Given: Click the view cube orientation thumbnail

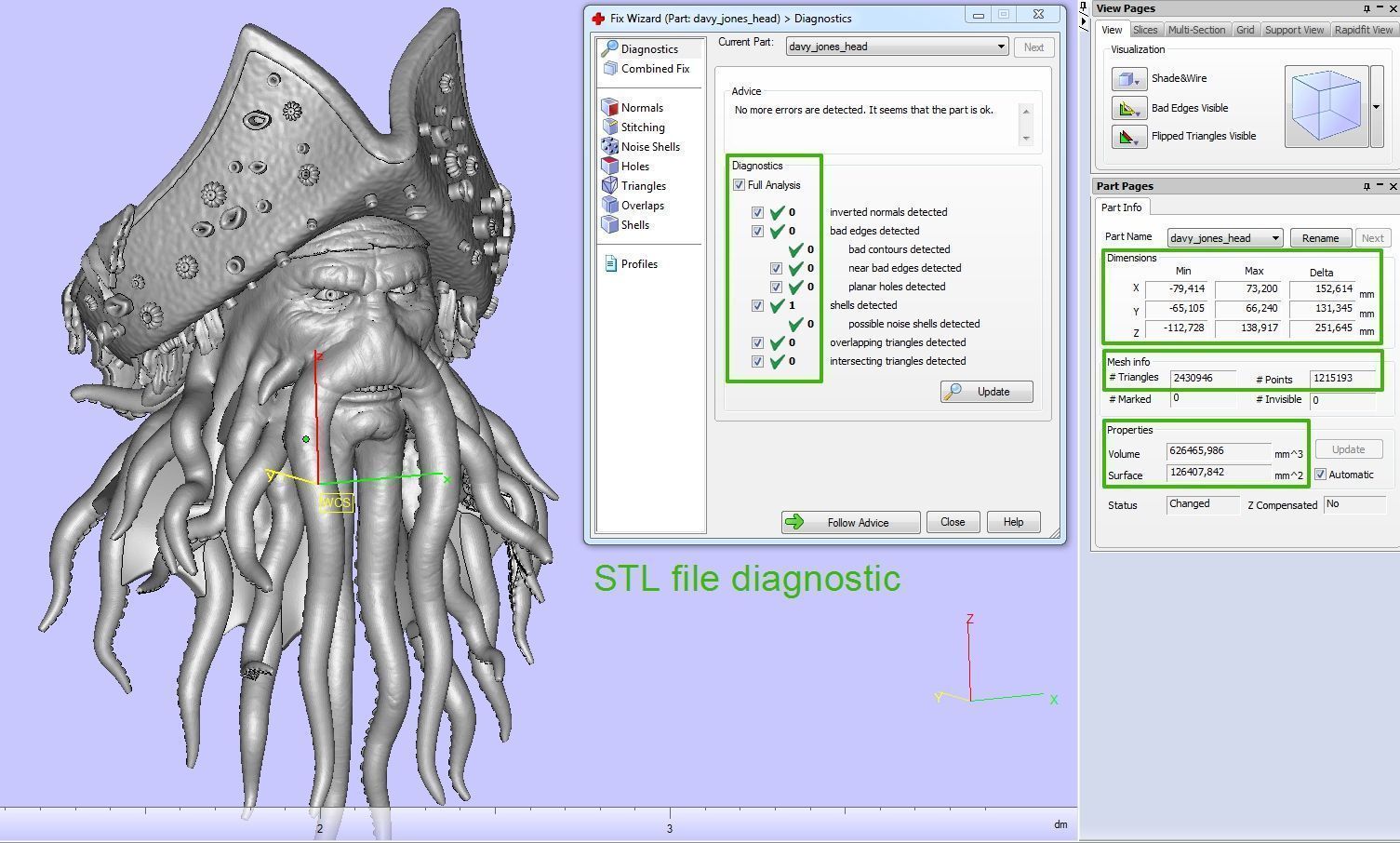Looking at the screenshot, I should coord(1326,106).
